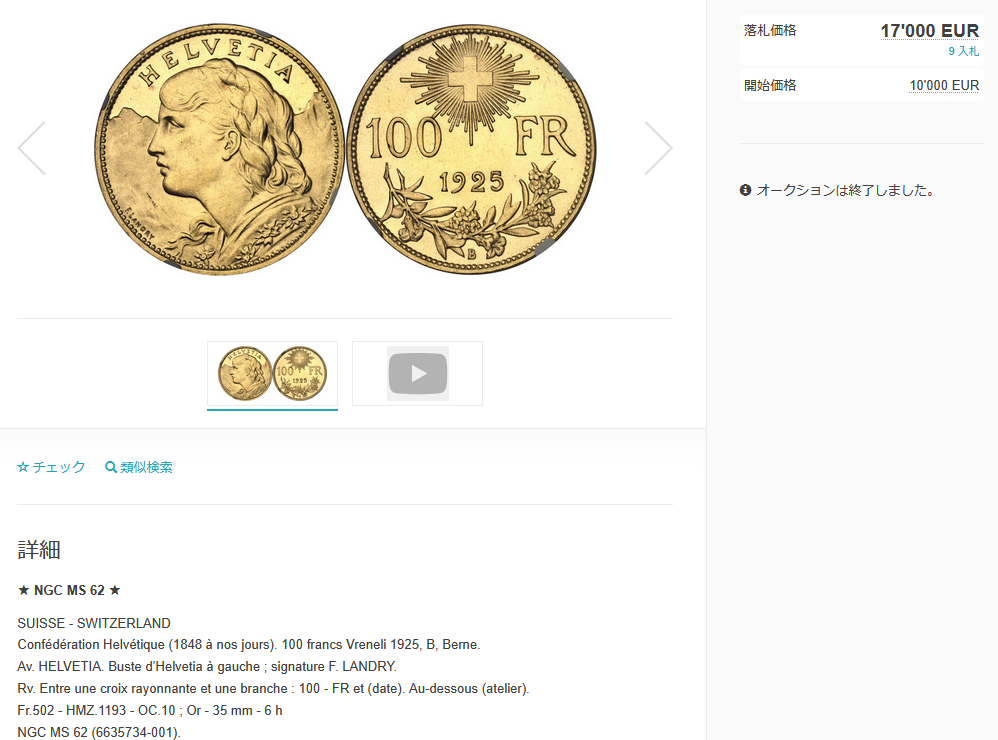Click the NGC MS 62 grade title
Screen dimensions: 998x740
click(x=69, y=590)
